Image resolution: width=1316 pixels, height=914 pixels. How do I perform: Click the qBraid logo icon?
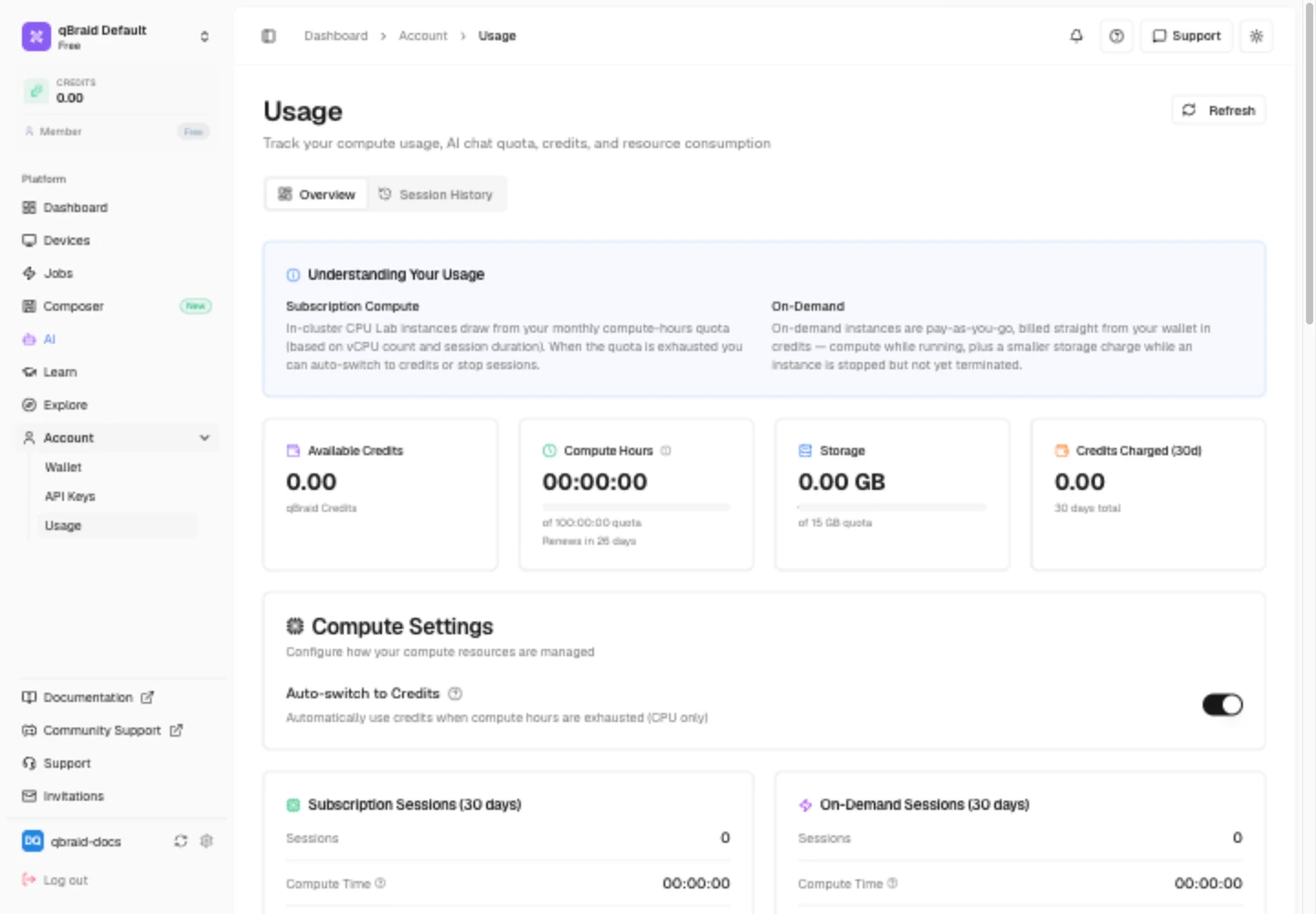(37, 37)
